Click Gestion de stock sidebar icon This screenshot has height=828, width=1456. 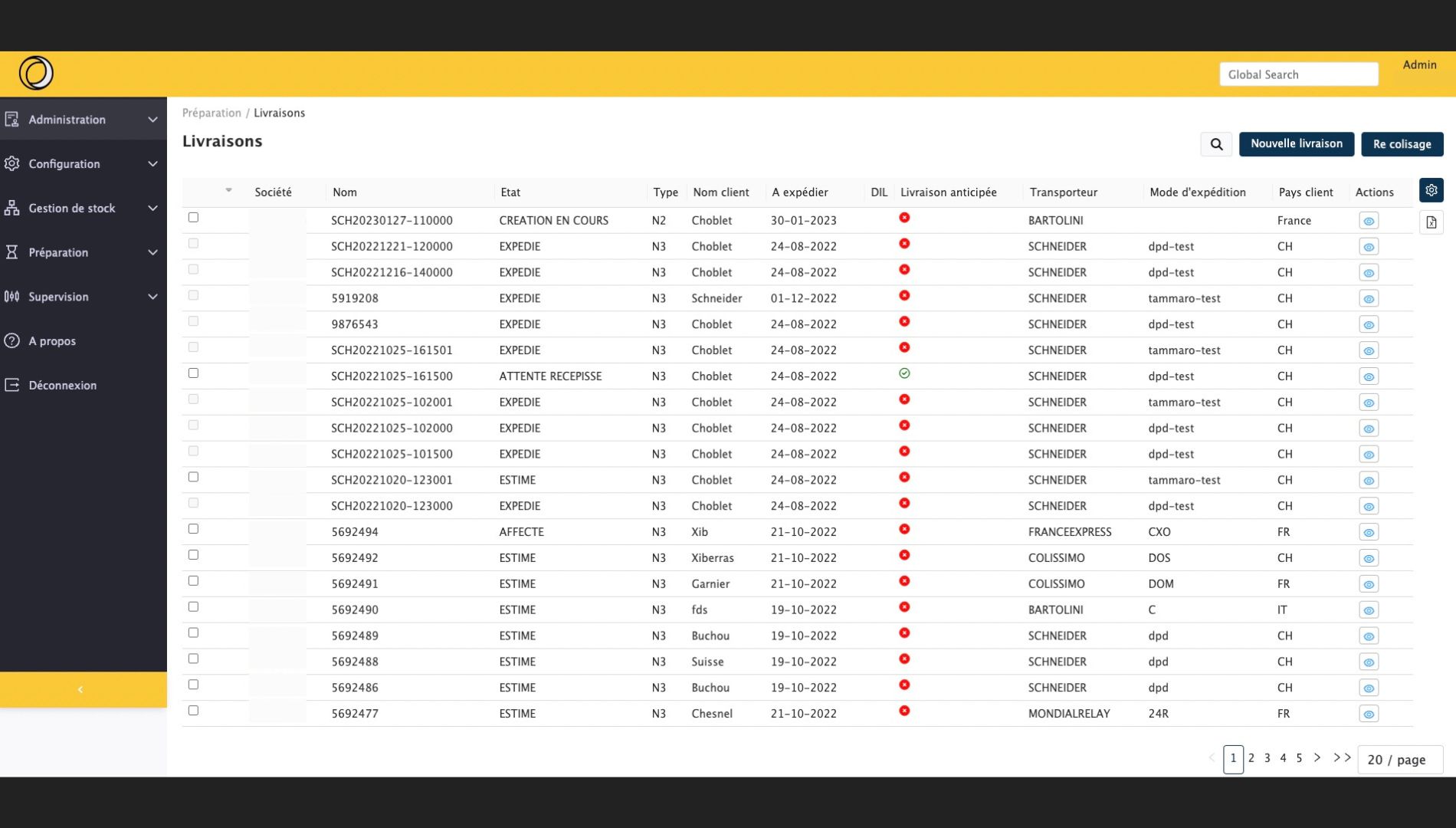12,208
